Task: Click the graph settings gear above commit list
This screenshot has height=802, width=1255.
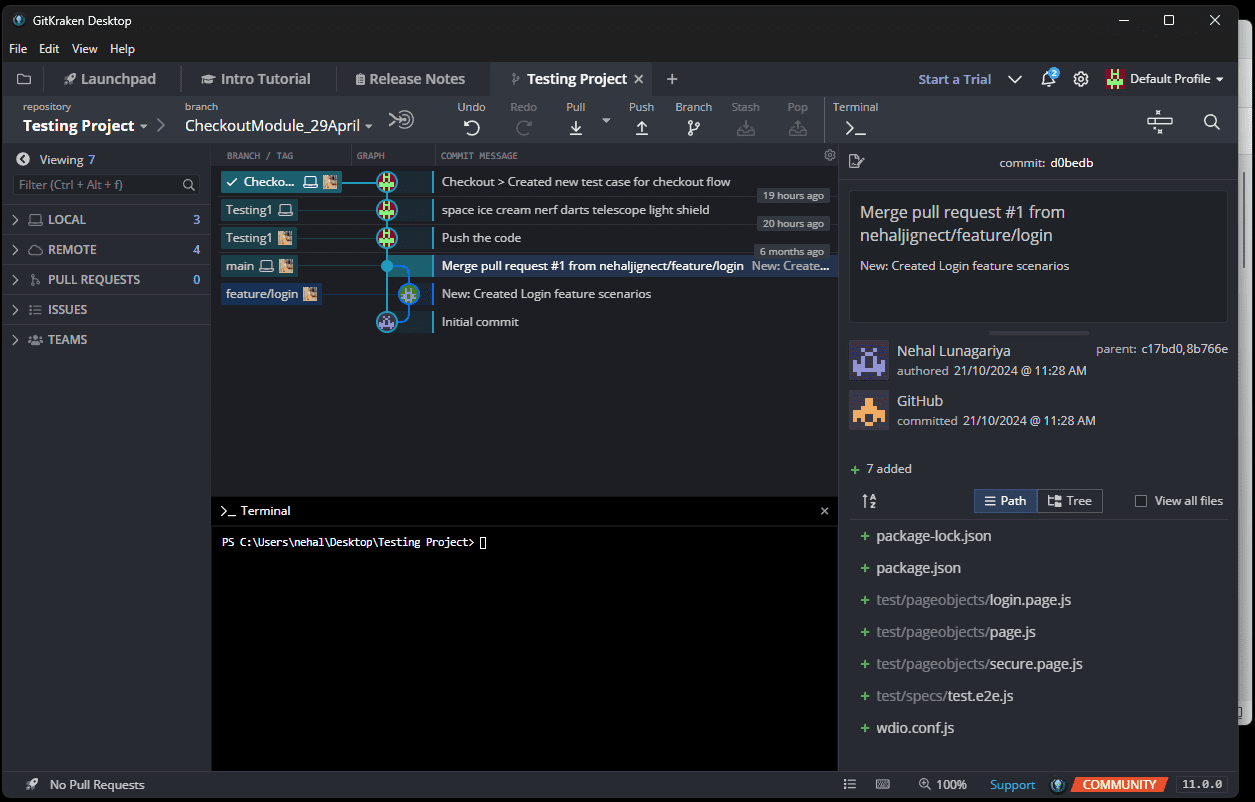Action: pos(829,155)
